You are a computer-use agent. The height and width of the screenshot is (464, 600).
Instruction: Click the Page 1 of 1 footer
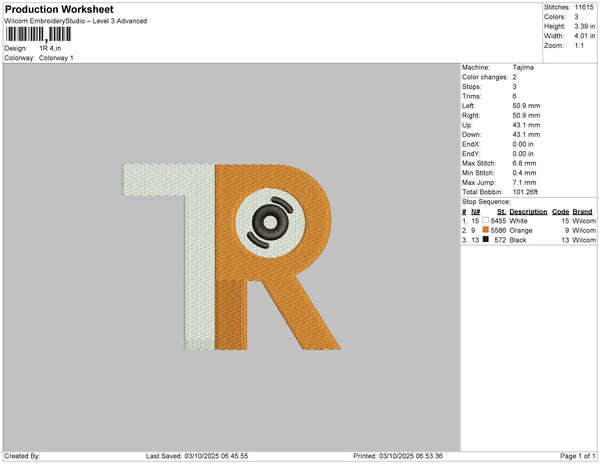[x=577, y=456]
